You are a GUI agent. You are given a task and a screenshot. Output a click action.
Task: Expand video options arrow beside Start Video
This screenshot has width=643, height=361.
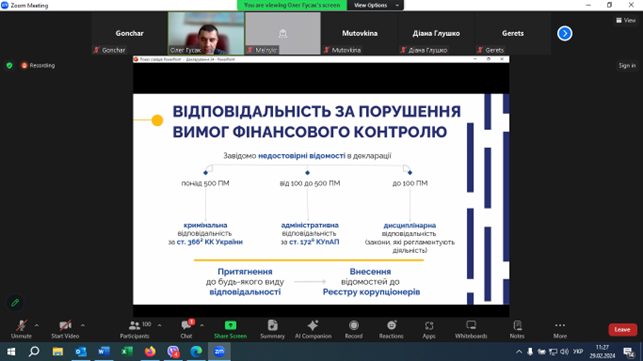point(83,325)
